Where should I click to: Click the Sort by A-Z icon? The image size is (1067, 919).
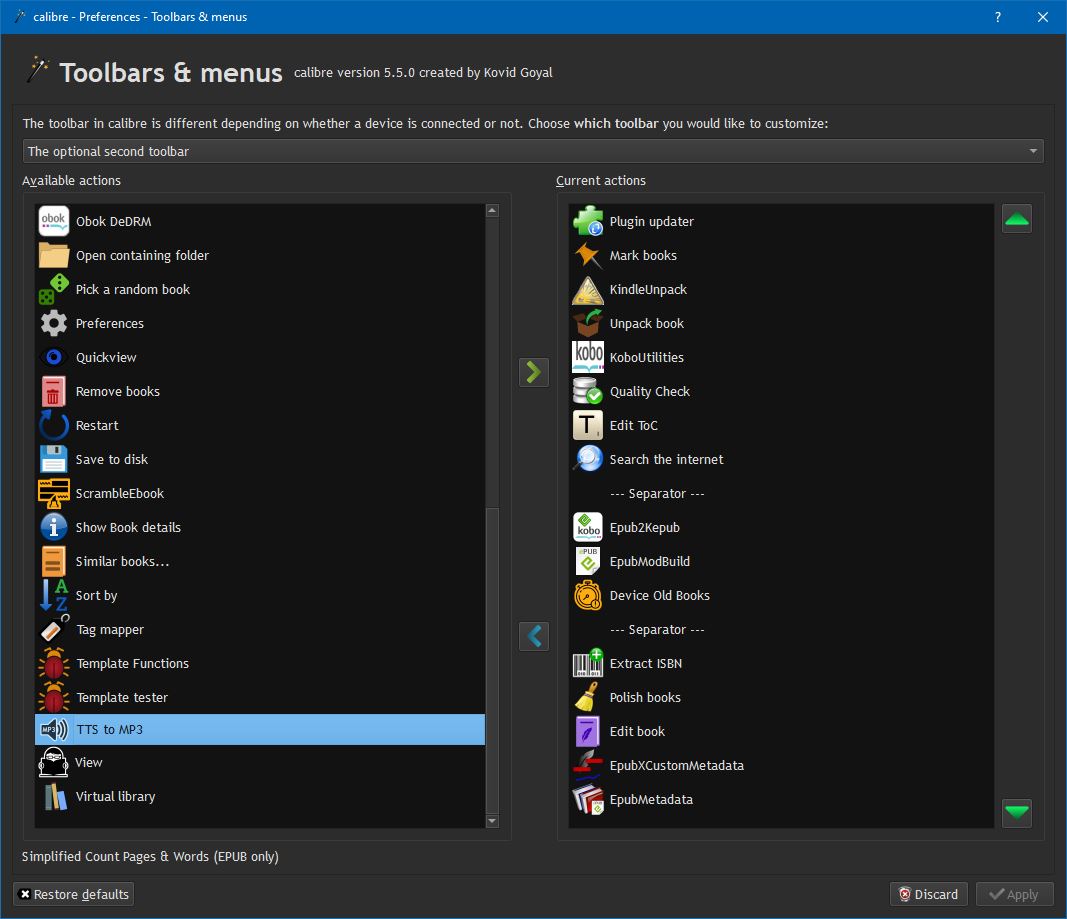click(x=54, y=595)
